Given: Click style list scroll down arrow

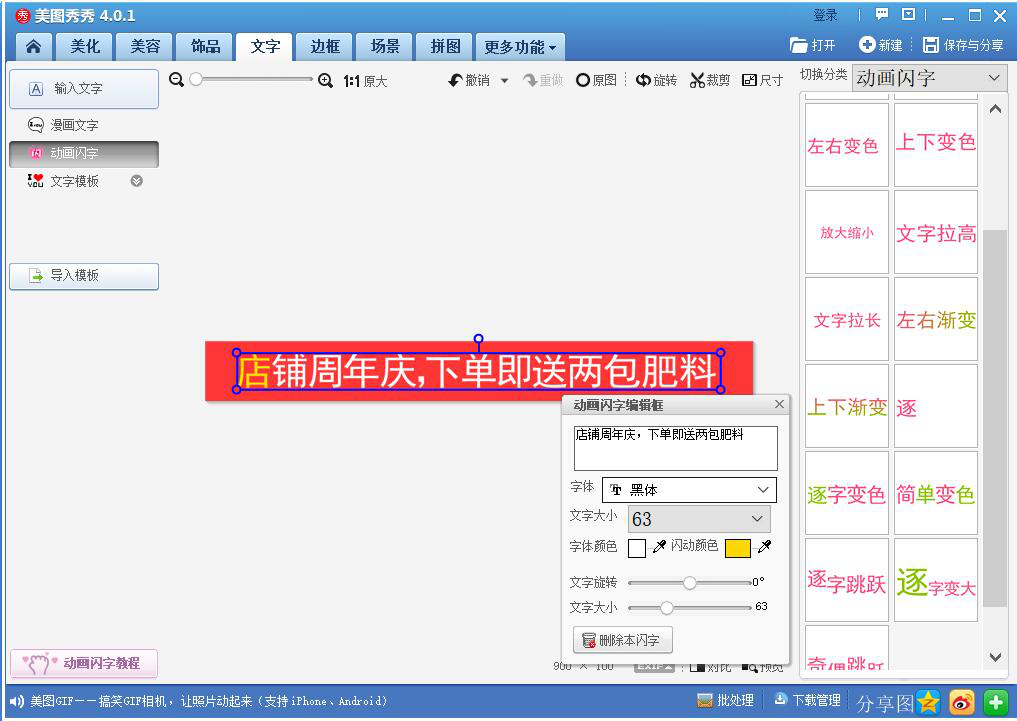Looking at the screenshot, I should point(995,657).
